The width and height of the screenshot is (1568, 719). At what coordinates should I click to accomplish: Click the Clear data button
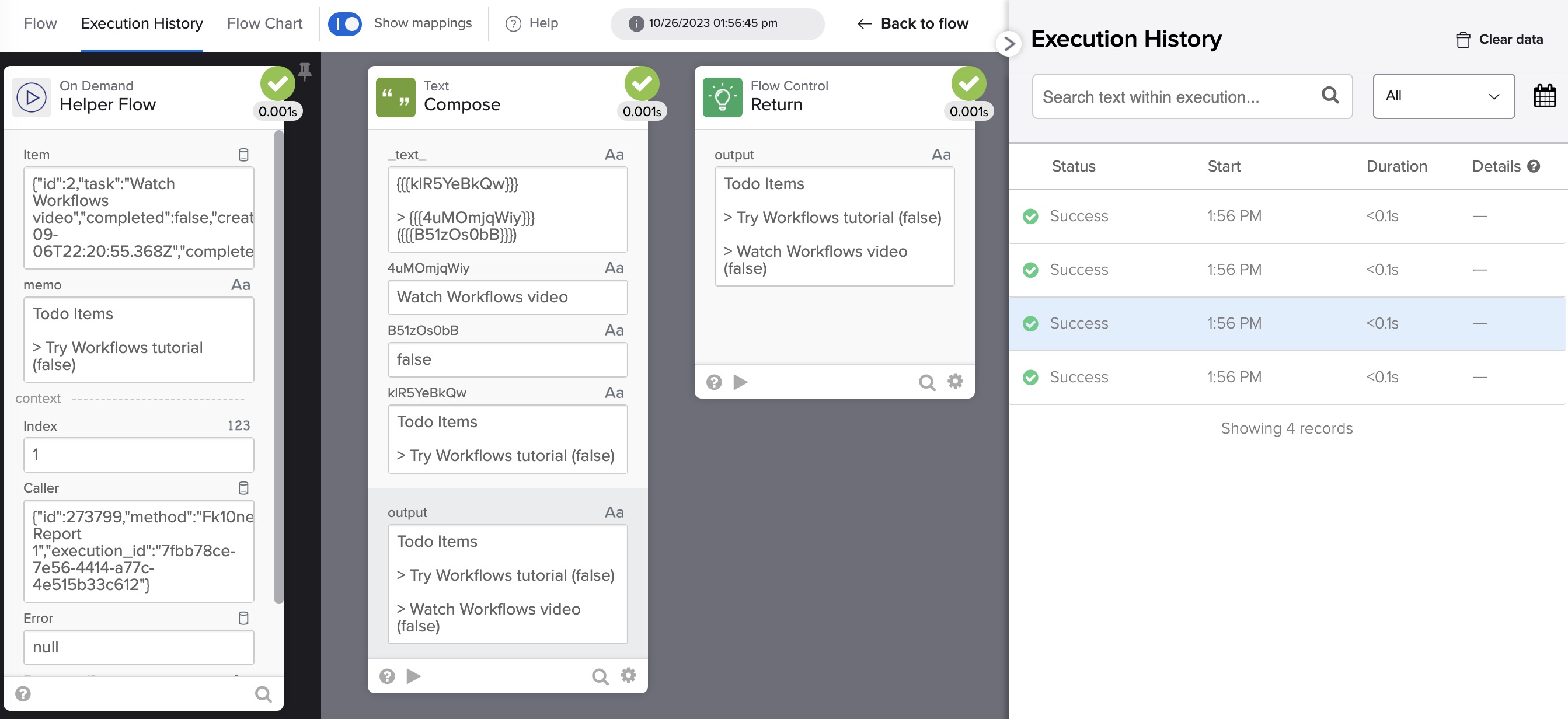coord(1499,40)
